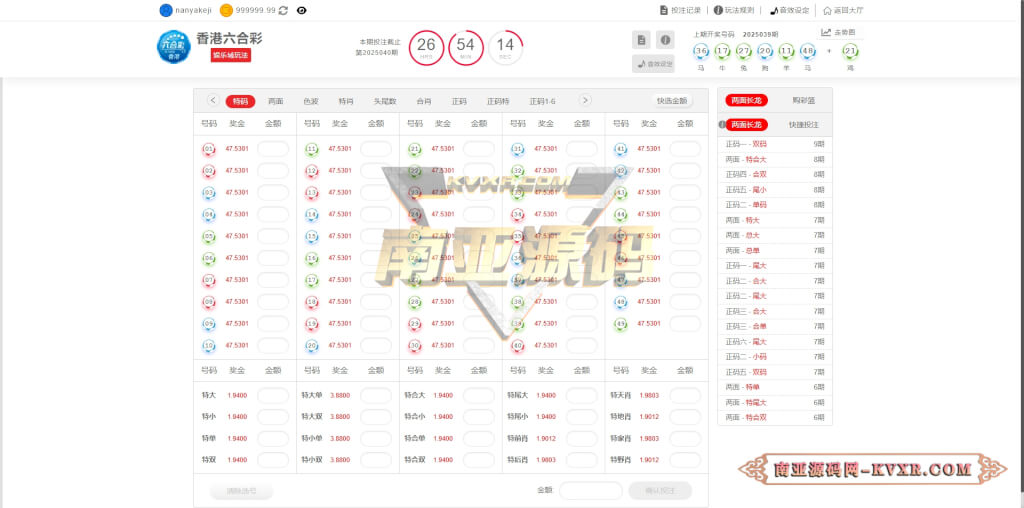Click previous draw ball 27
Image resolution: width=1024 pixels, height=508 pixels.
click(x=743, y=51)
